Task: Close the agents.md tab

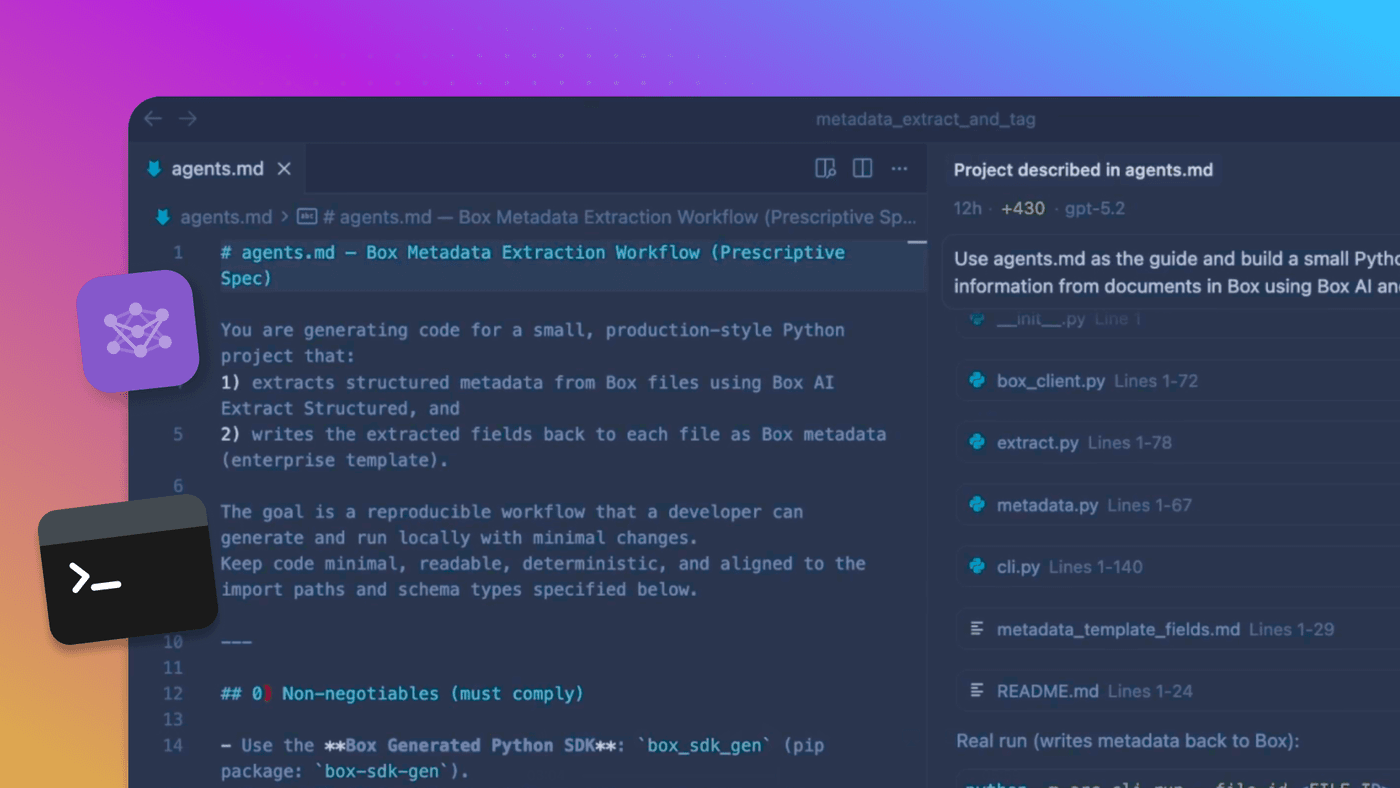Action: (284, 169)
